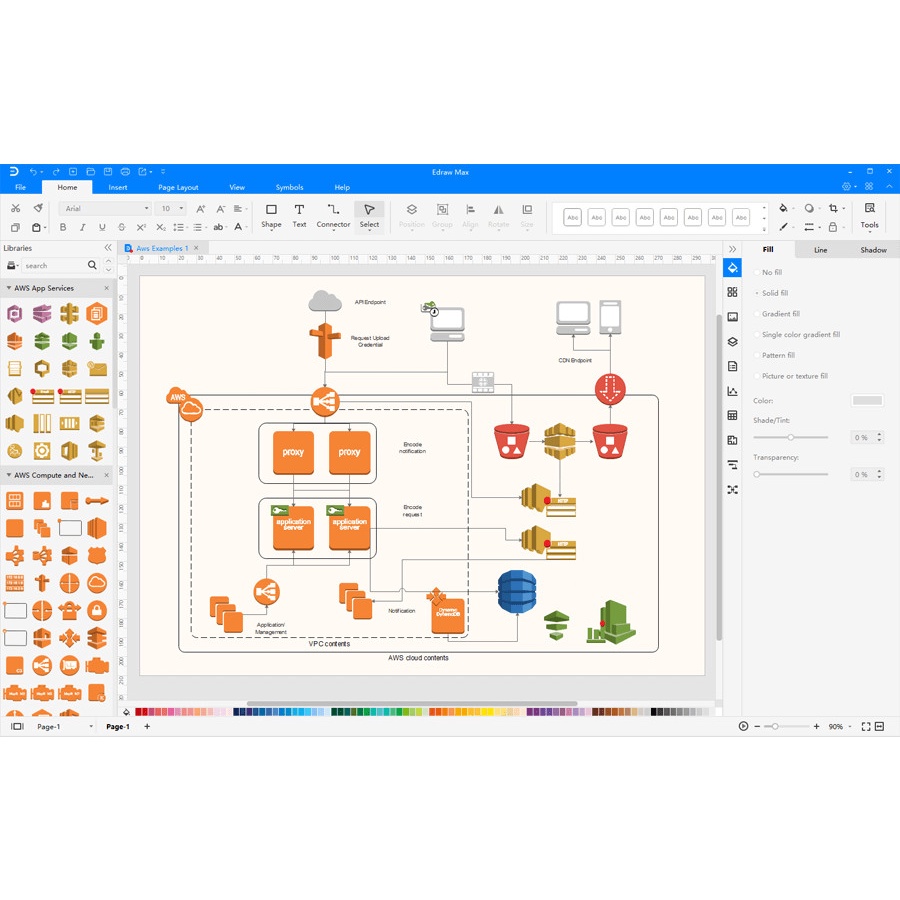Image resolution: width=900 pixels, height=900 pixels.
Task: Click the left proxy shape on canvas
Action: tap(293, 452)
